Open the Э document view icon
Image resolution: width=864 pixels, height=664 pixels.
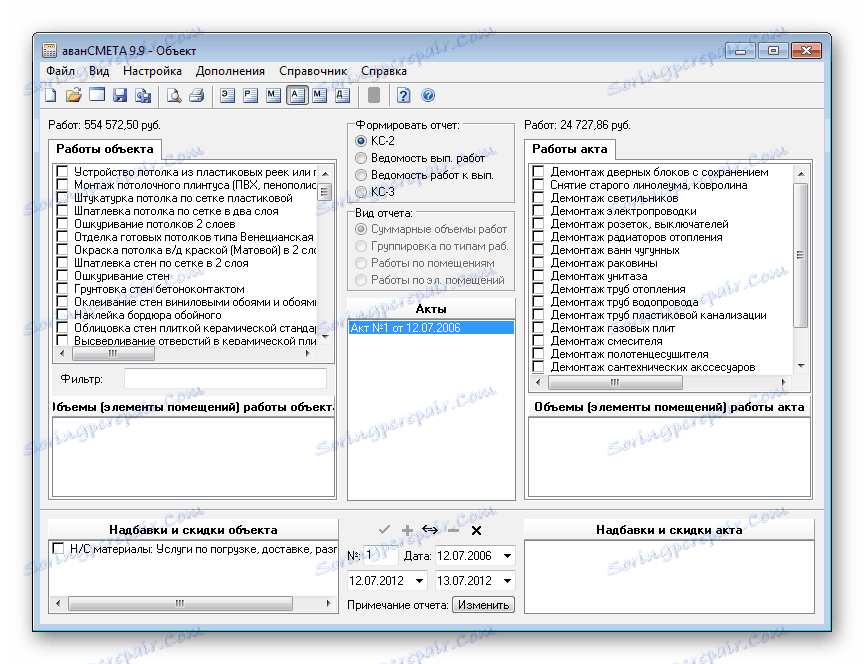[228, 95]
